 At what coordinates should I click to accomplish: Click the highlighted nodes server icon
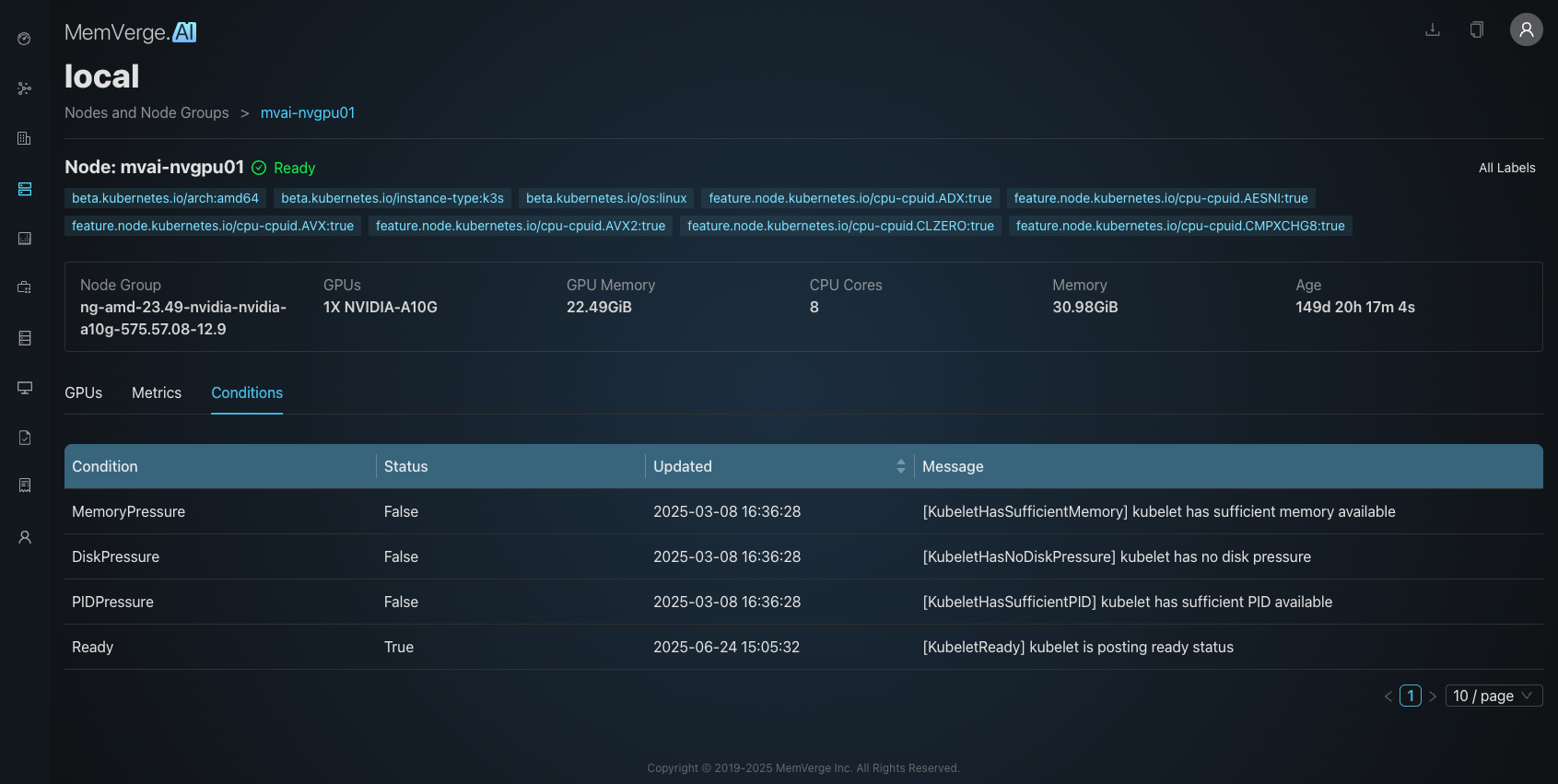[x=25, y=189]
